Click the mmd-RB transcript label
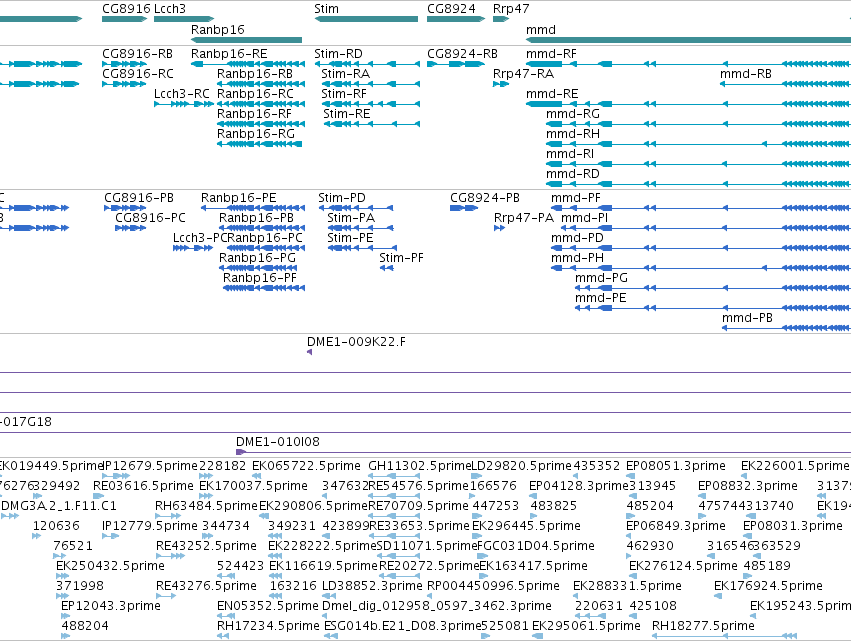The width and height of the screenshot is (851, 641). click(746, 74)
